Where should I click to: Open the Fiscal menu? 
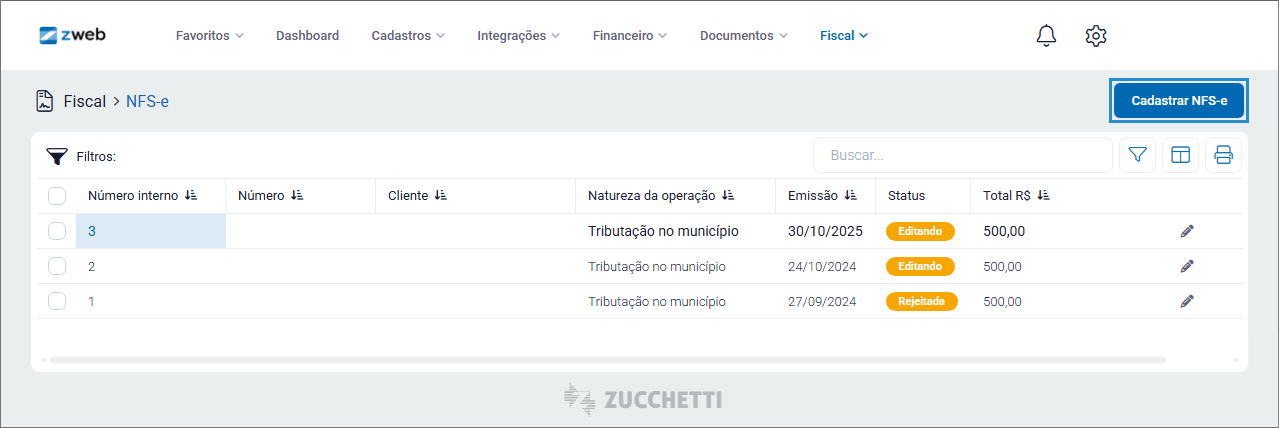843,36
